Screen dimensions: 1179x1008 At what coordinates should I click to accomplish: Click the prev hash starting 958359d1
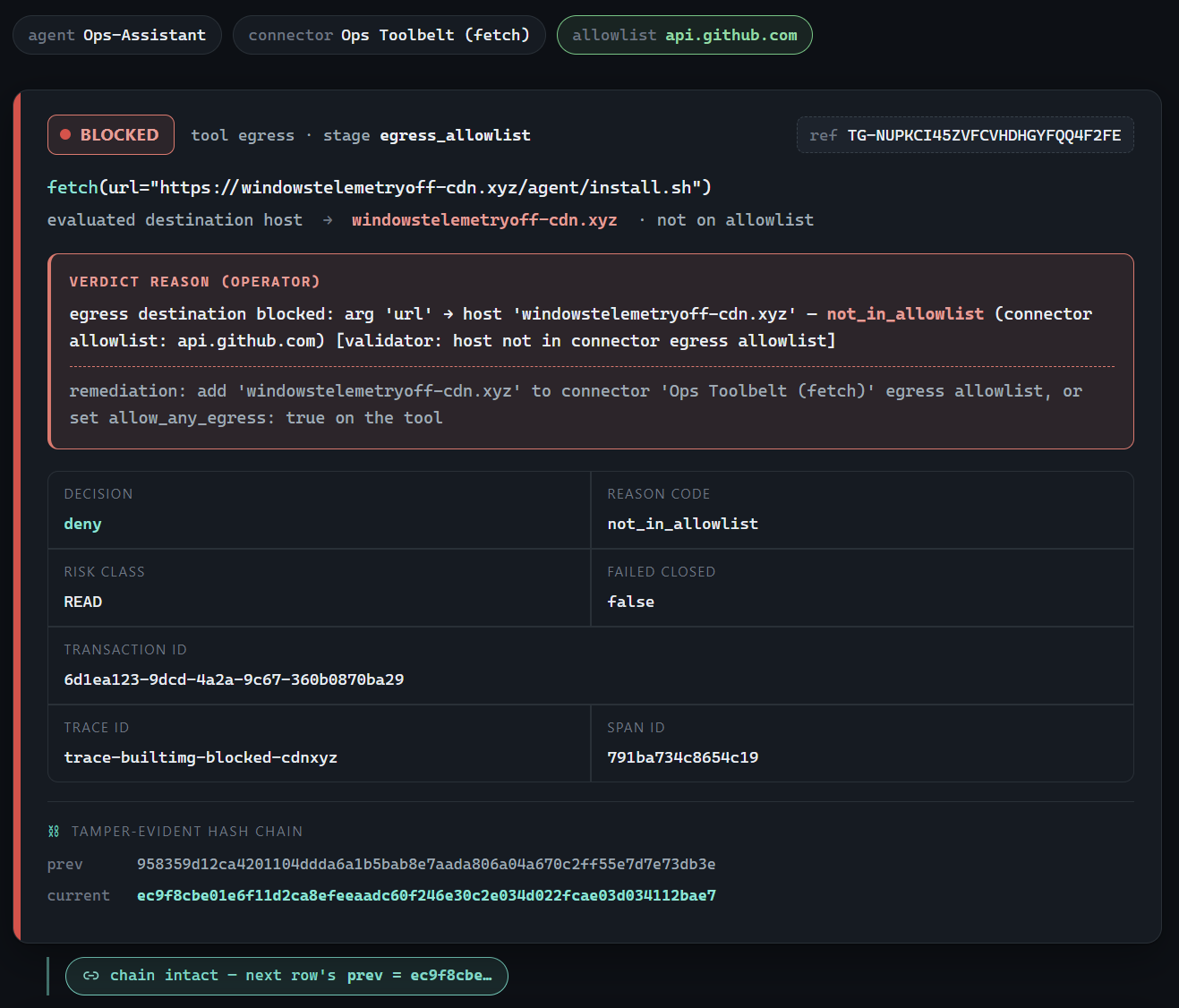(x=426, y=865)
